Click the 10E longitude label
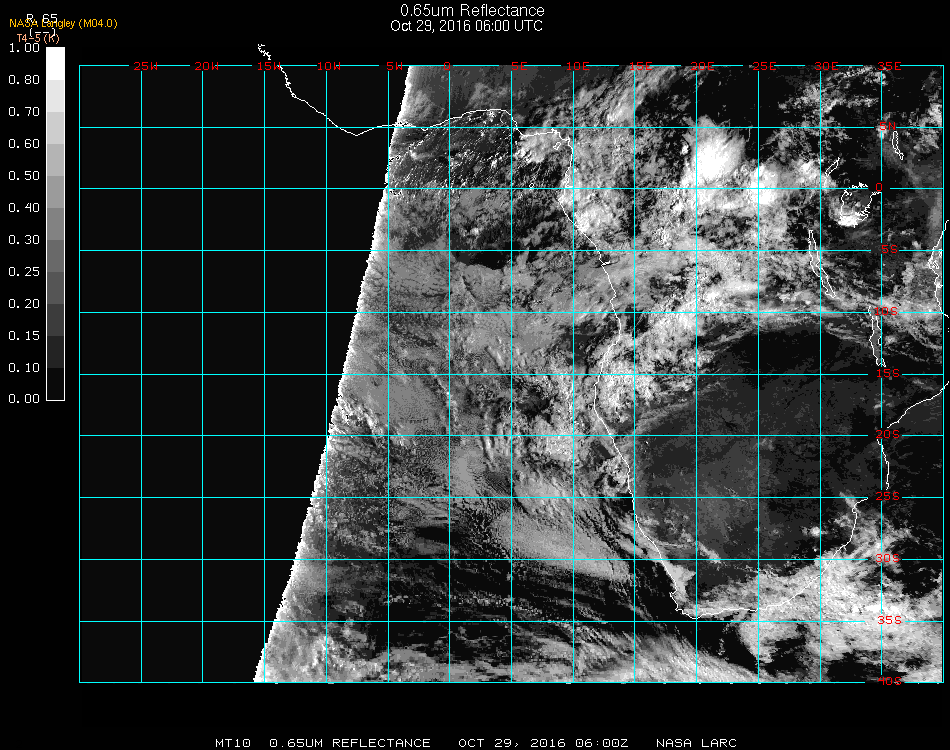The width and height of the screenshot is (950, 750). [x=578, y=66]
